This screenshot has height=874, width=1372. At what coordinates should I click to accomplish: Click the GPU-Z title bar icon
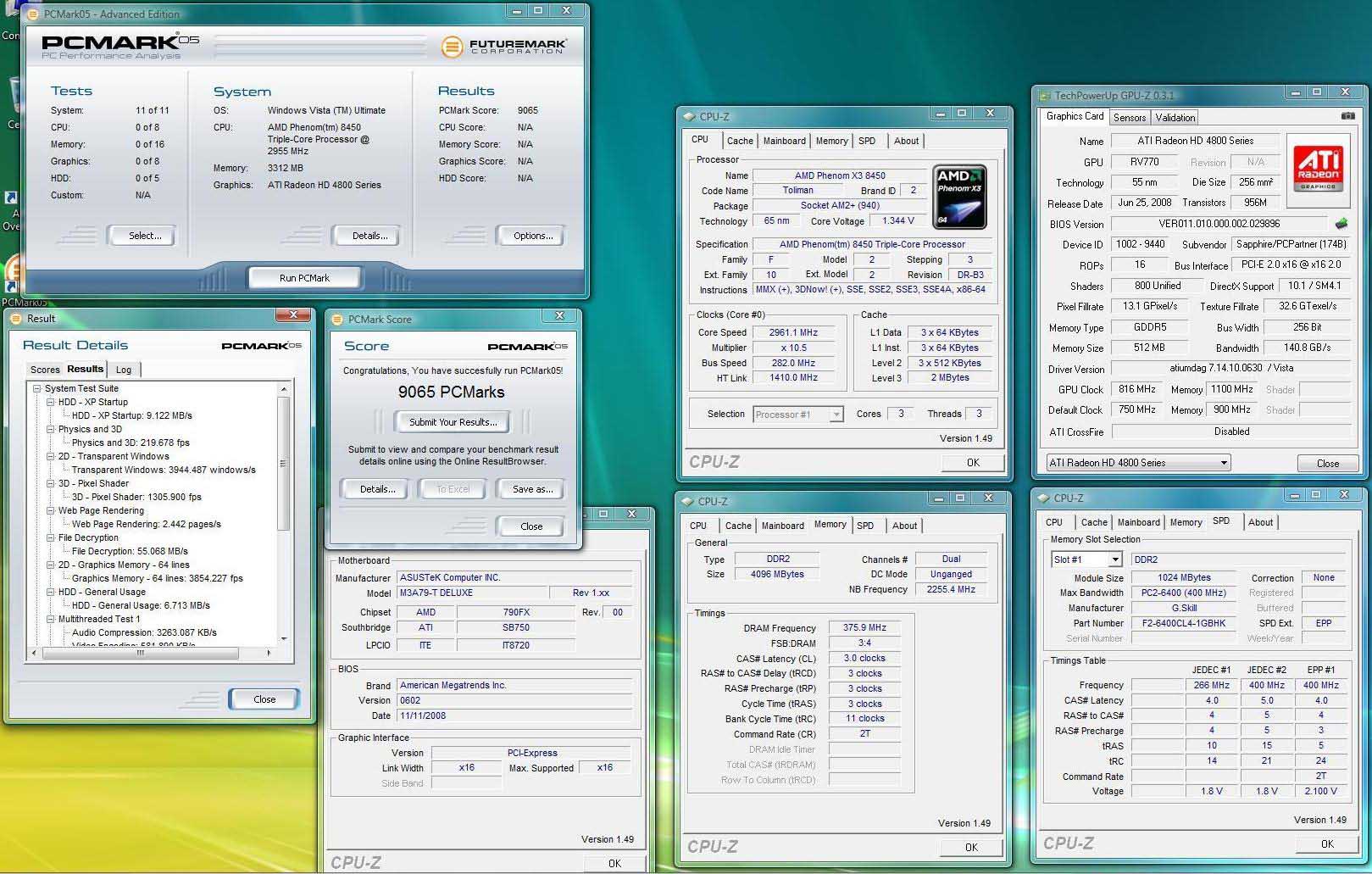point(1045,95)
